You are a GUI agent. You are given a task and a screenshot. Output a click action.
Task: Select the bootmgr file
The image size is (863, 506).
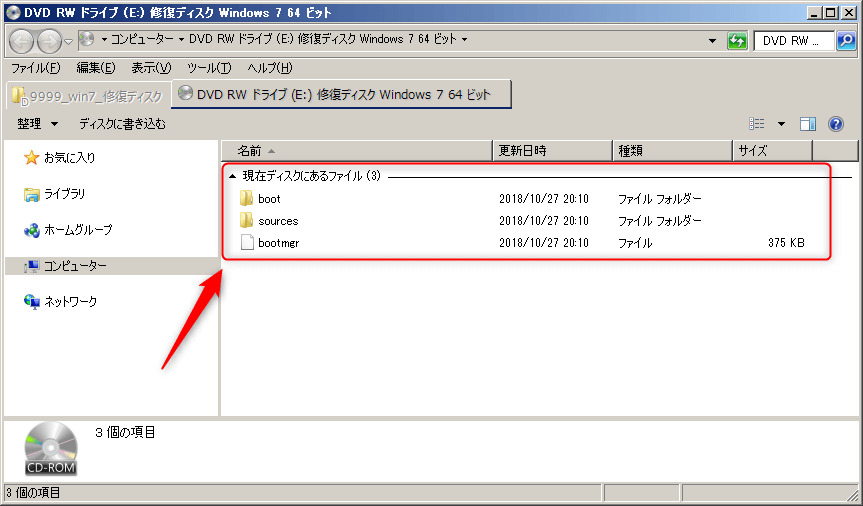coord(277,243)
